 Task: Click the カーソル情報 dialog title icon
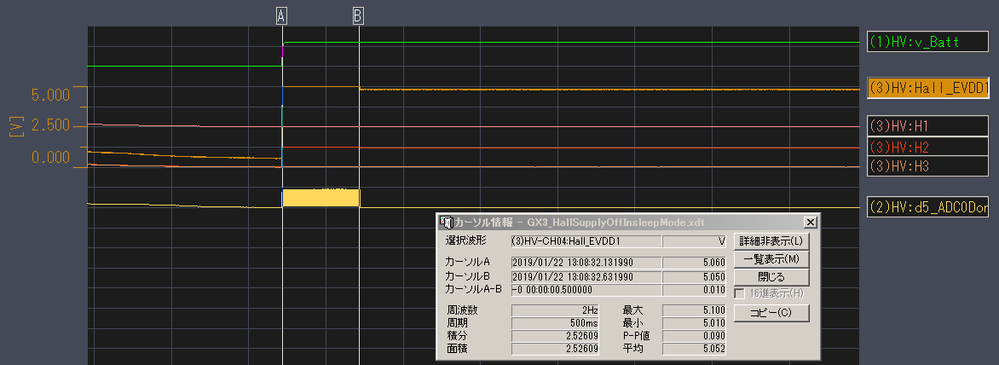pyautogui.click(x=446, y=222)
